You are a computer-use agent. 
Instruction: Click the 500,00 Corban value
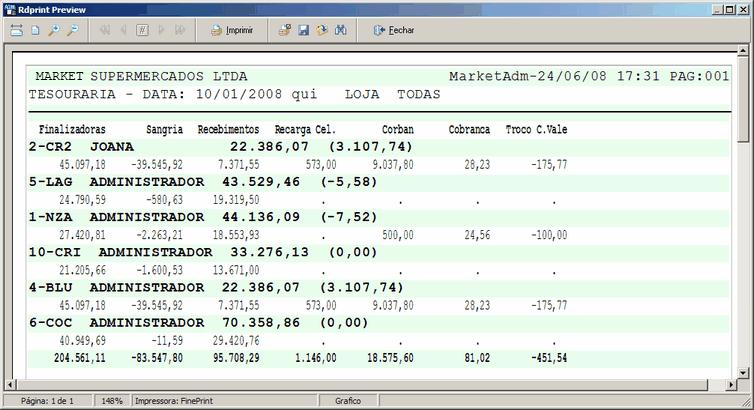coord(398,235)
